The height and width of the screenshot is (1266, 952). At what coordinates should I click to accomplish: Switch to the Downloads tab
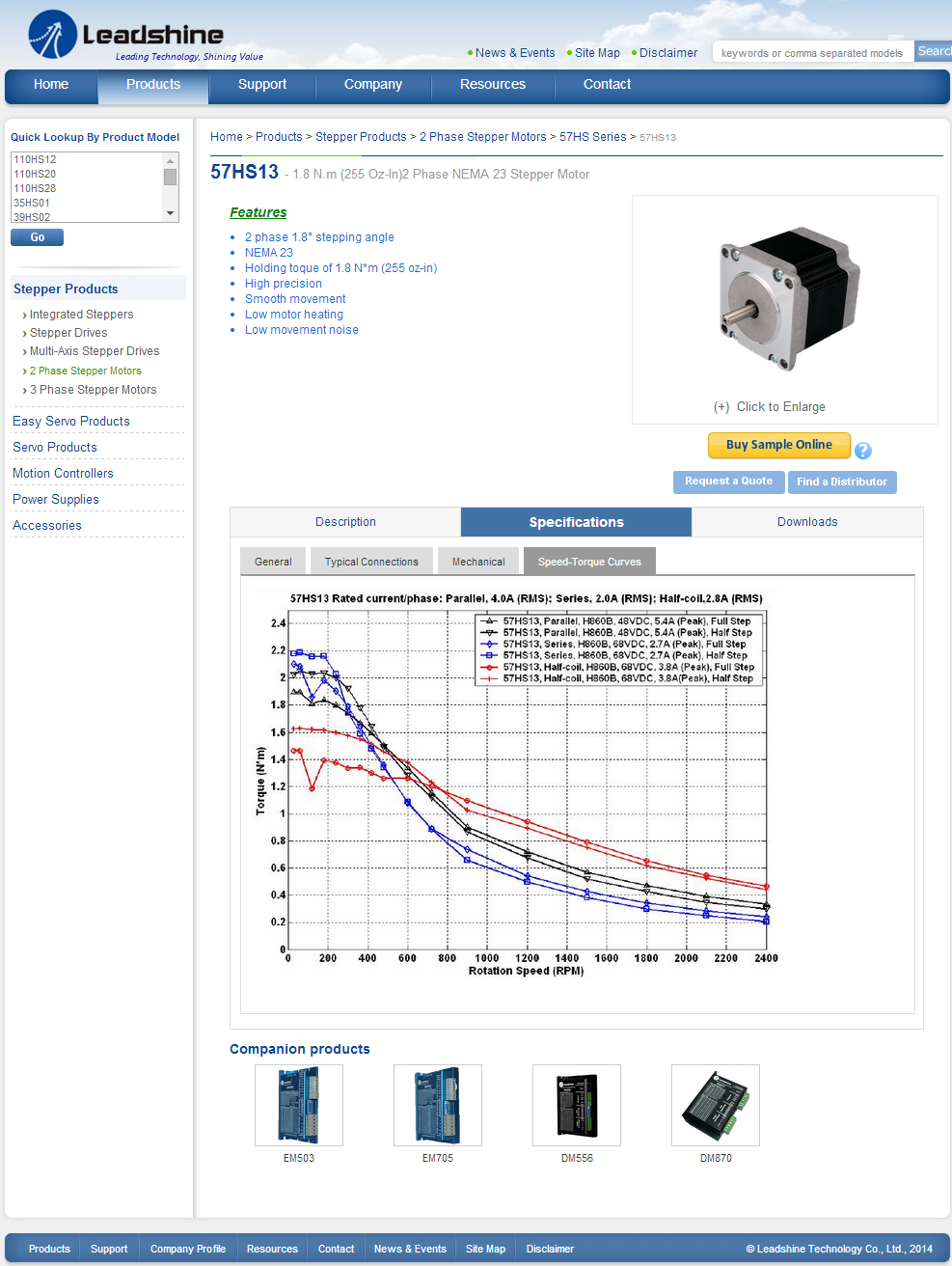(x=807, y=522)
